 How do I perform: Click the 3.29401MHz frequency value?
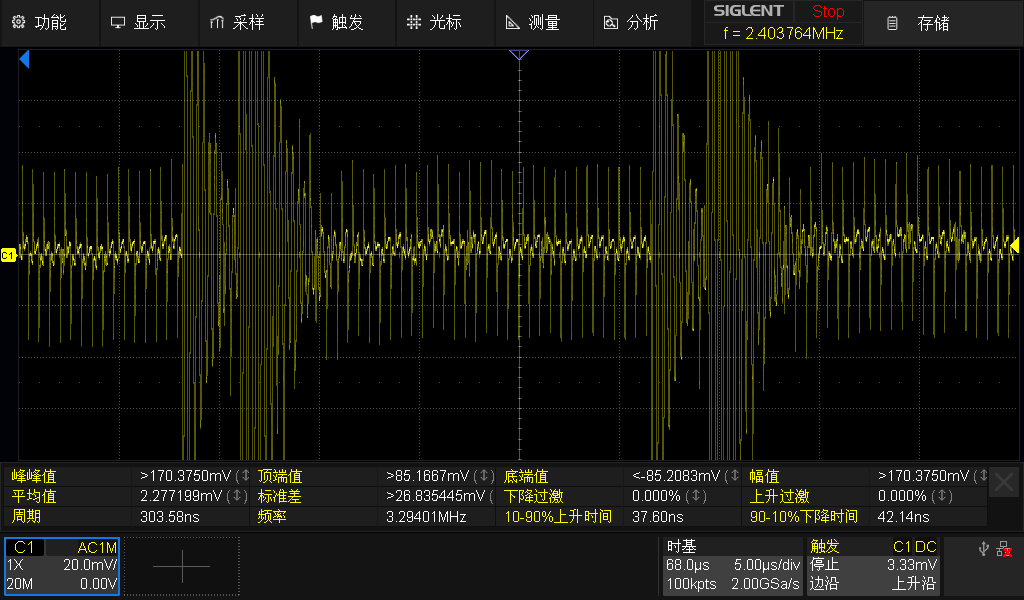click(x=426, y=516)
